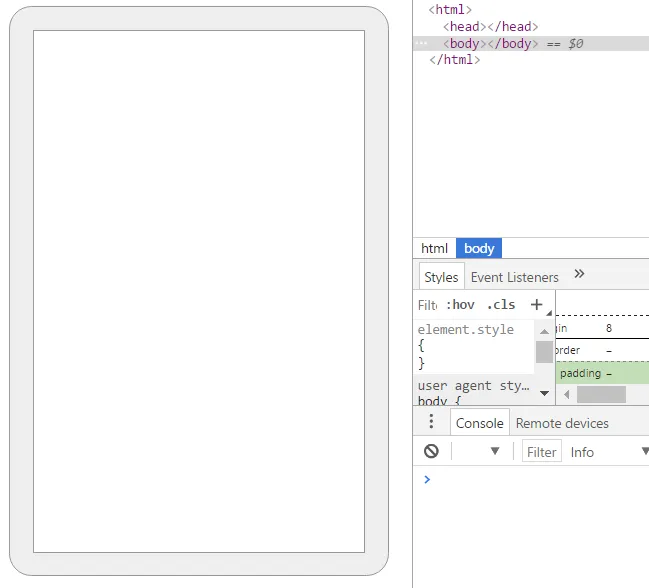Click the padding area in box model
649x588 pixels.
click(x=602, y=373)
